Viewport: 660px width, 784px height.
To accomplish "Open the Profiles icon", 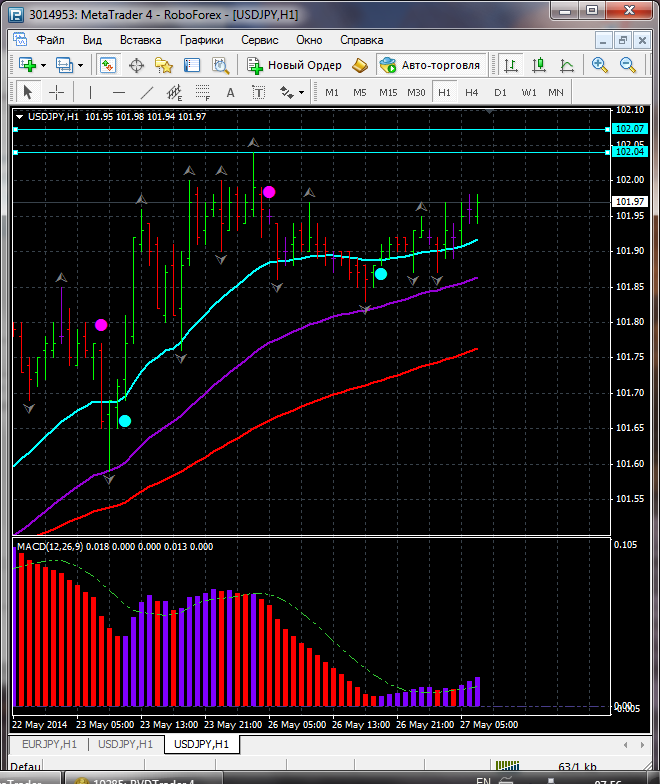I will coord(64,65).
